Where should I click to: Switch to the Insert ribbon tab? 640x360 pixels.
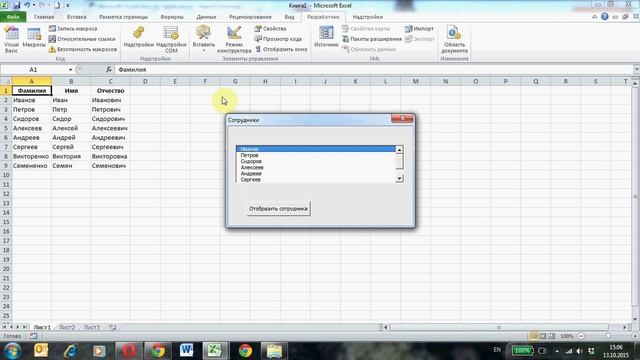coord(76,17)
